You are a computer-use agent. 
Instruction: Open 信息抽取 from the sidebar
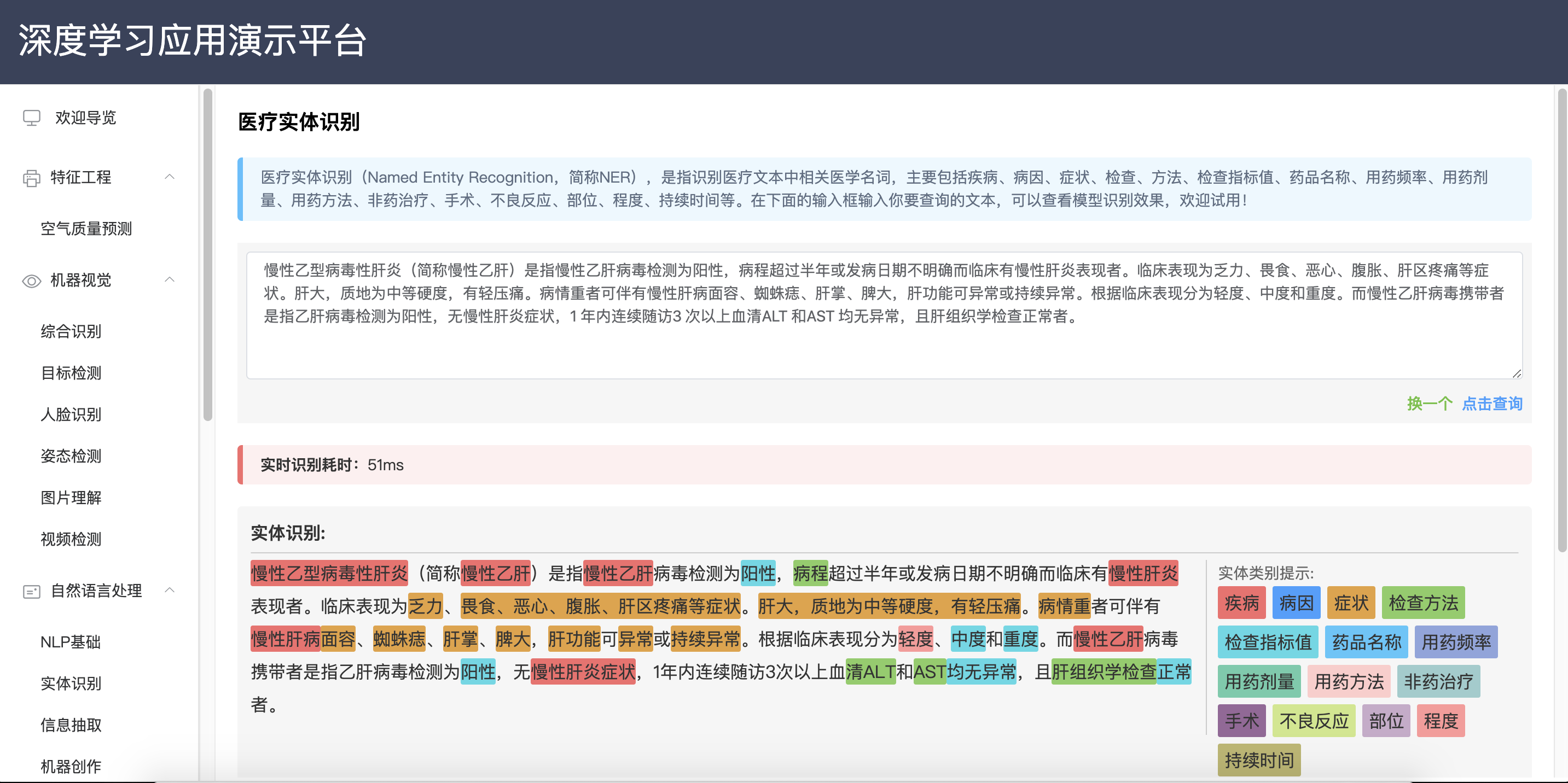(x=71, y=724)
